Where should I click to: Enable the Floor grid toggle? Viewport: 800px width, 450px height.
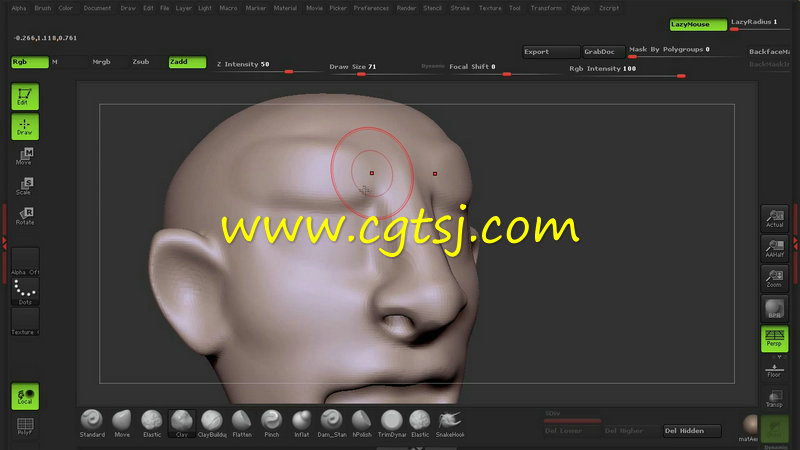pyautogui.click(x=774, y=370)
